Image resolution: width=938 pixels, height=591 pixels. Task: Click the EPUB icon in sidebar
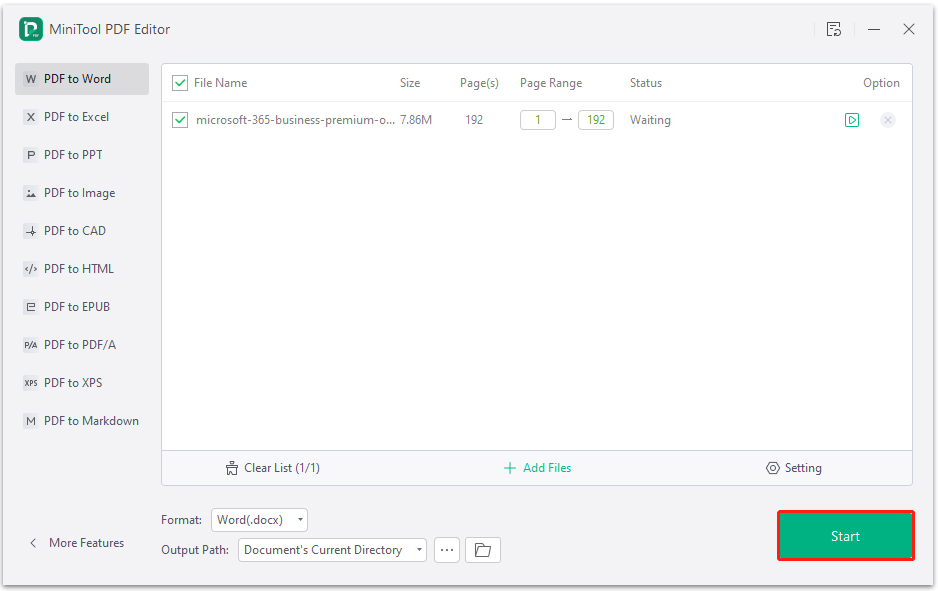coord(31,307)
